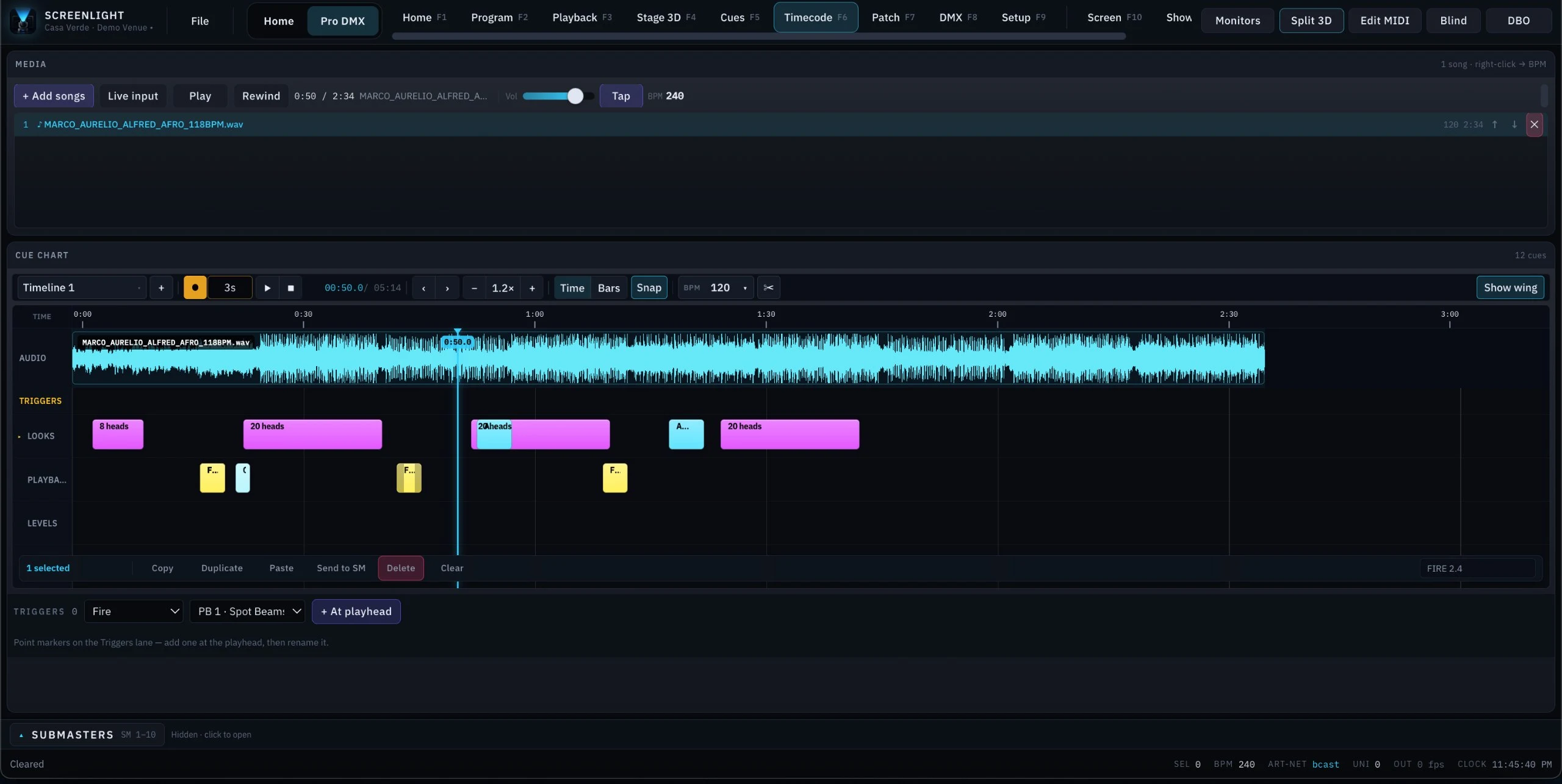Play the timeline with the play triangle icon
Screen dimensions: 1562x784
(x=267, y=287)
